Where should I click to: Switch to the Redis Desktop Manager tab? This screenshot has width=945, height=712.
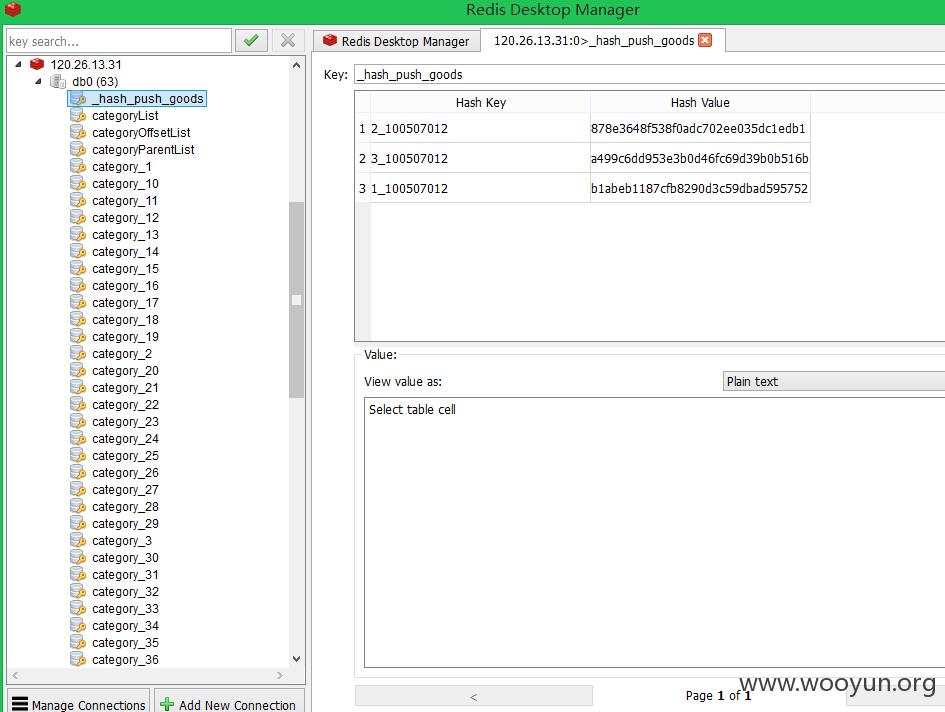point(397,41)
